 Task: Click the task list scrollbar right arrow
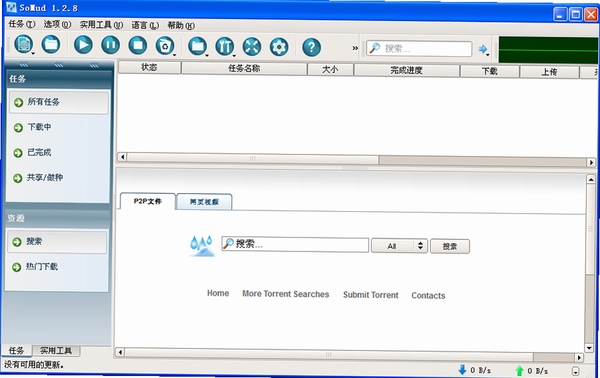591,162
